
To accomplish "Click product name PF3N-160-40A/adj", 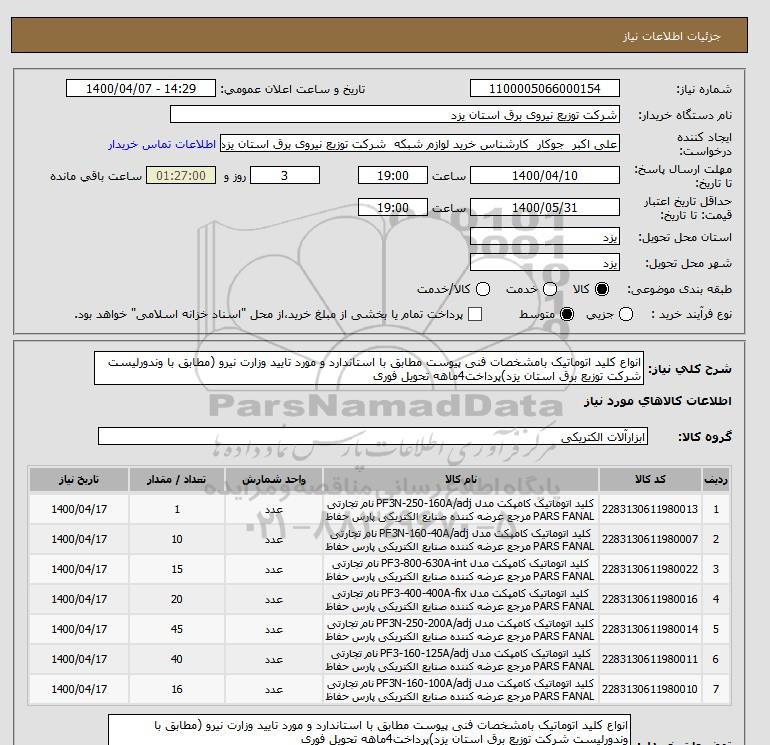I will pyautogui.click(x=424, y=533).
